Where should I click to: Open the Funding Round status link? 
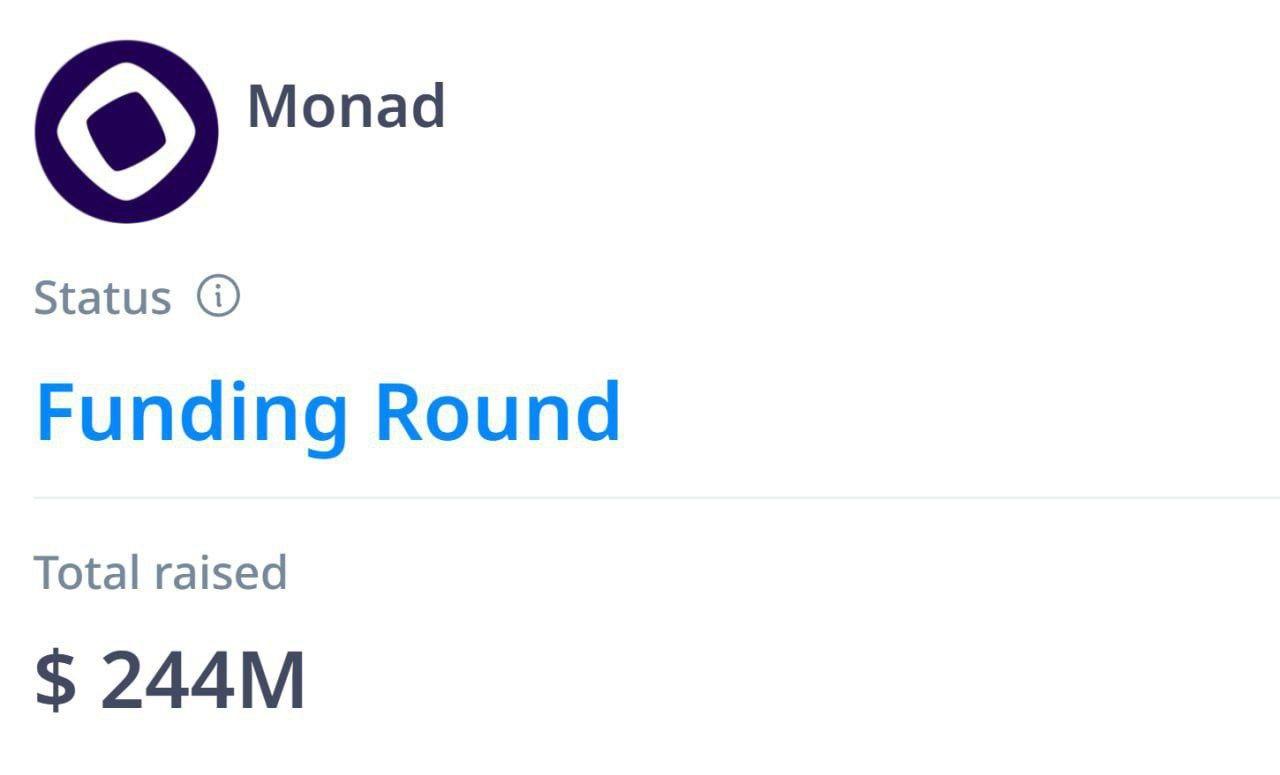click(x=328, y=412)
